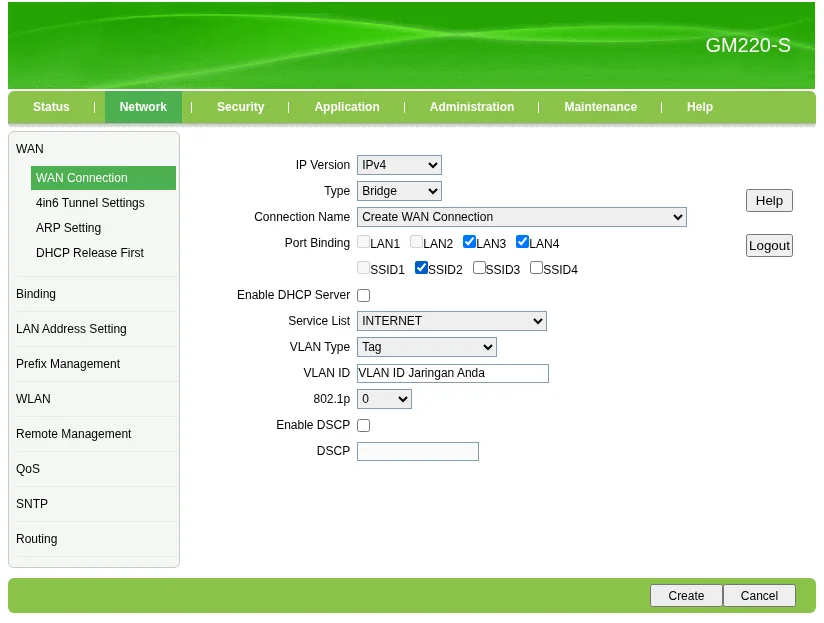The width and height of the screenshot is (824, 623).
Task: Click the Help button on right
Action: pyautogui.click(x=769, y=201)
